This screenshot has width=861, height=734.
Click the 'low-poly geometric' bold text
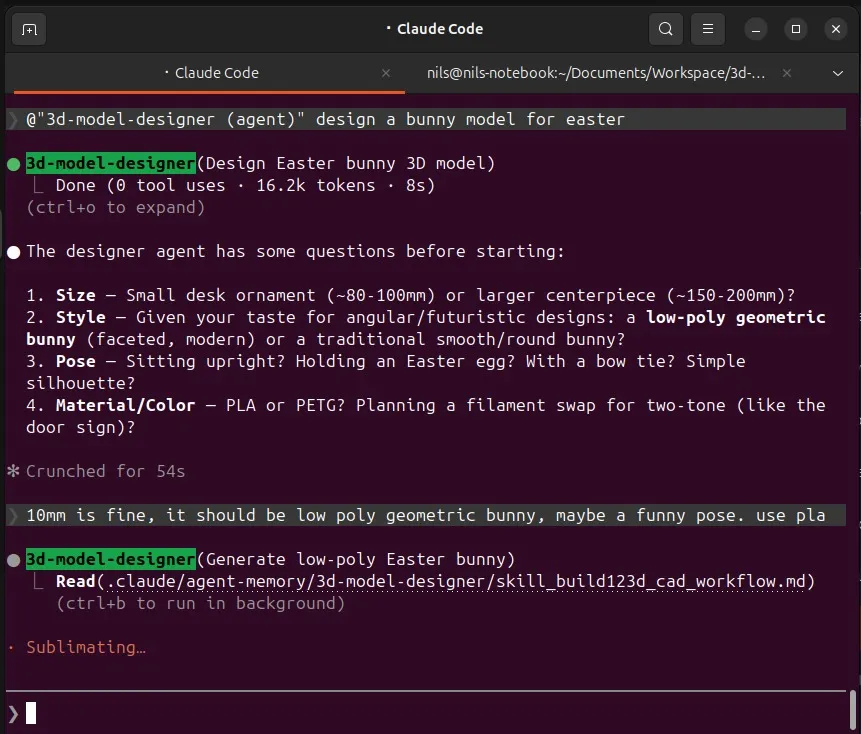736,317
